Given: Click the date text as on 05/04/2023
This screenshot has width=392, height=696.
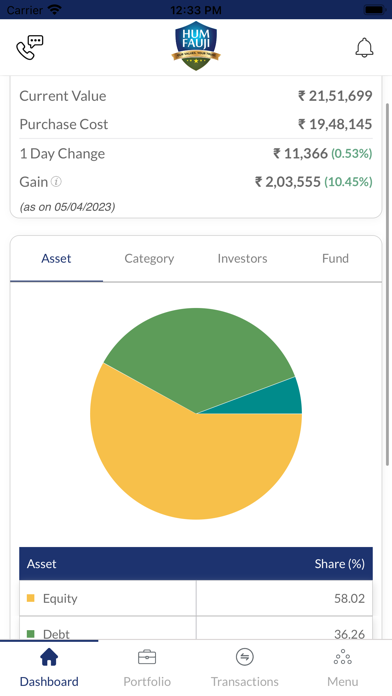Looking at the screenshot, I should tap(67, 207).
